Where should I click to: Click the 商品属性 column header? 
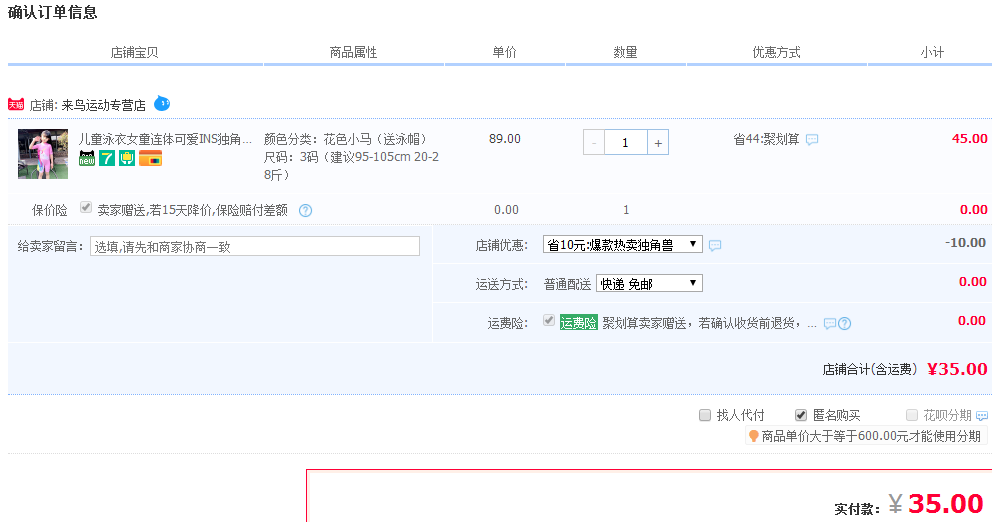[x=353, y=53]
